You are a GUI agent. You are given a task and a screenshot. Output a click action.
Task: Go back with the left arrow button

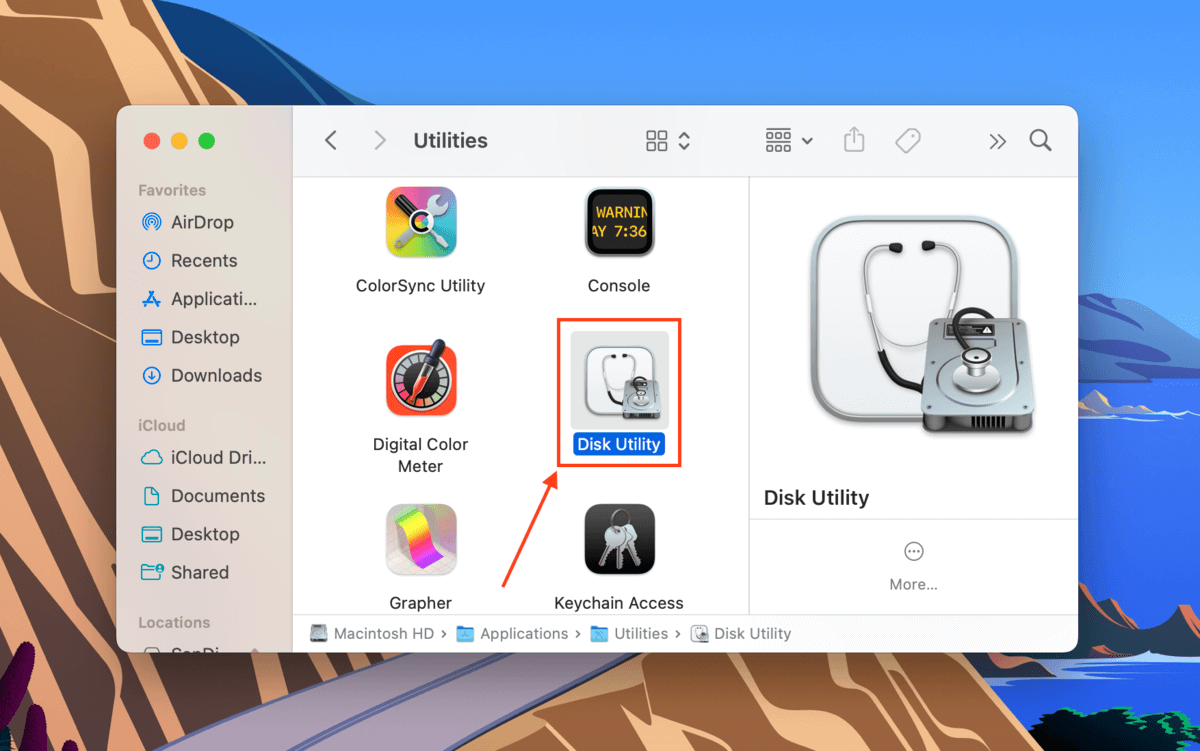pyautogui.click(x=331, y=141)
